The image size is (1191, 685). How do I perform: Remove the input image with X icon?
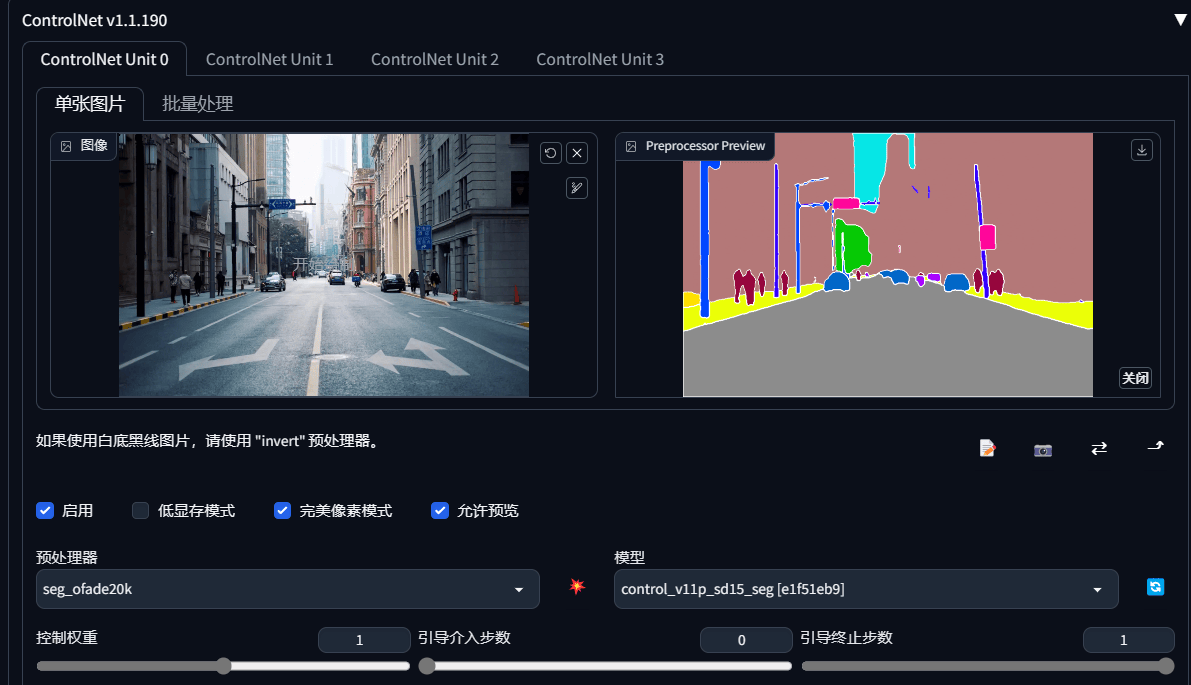(x=577, y=153)
